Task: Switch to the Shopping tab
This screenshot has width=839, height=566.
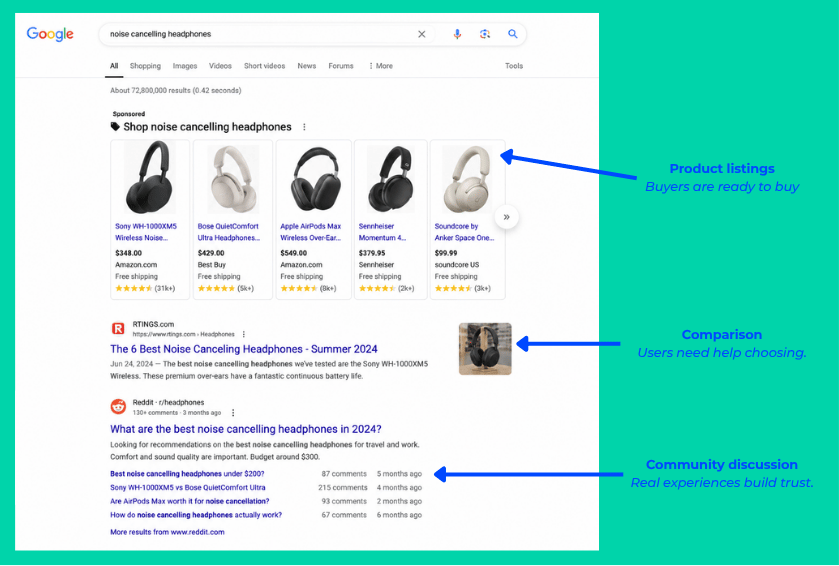Action: [x=145, y=66]
